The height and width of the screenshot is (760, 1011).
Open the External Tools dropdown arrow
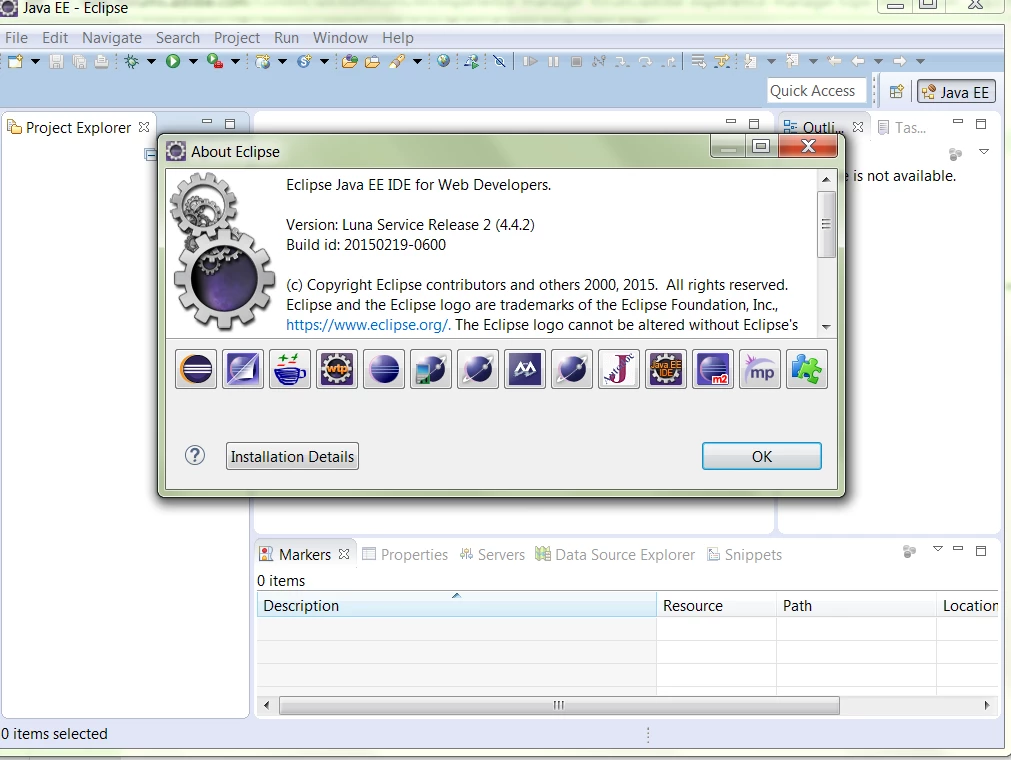(x=235, y=61)
